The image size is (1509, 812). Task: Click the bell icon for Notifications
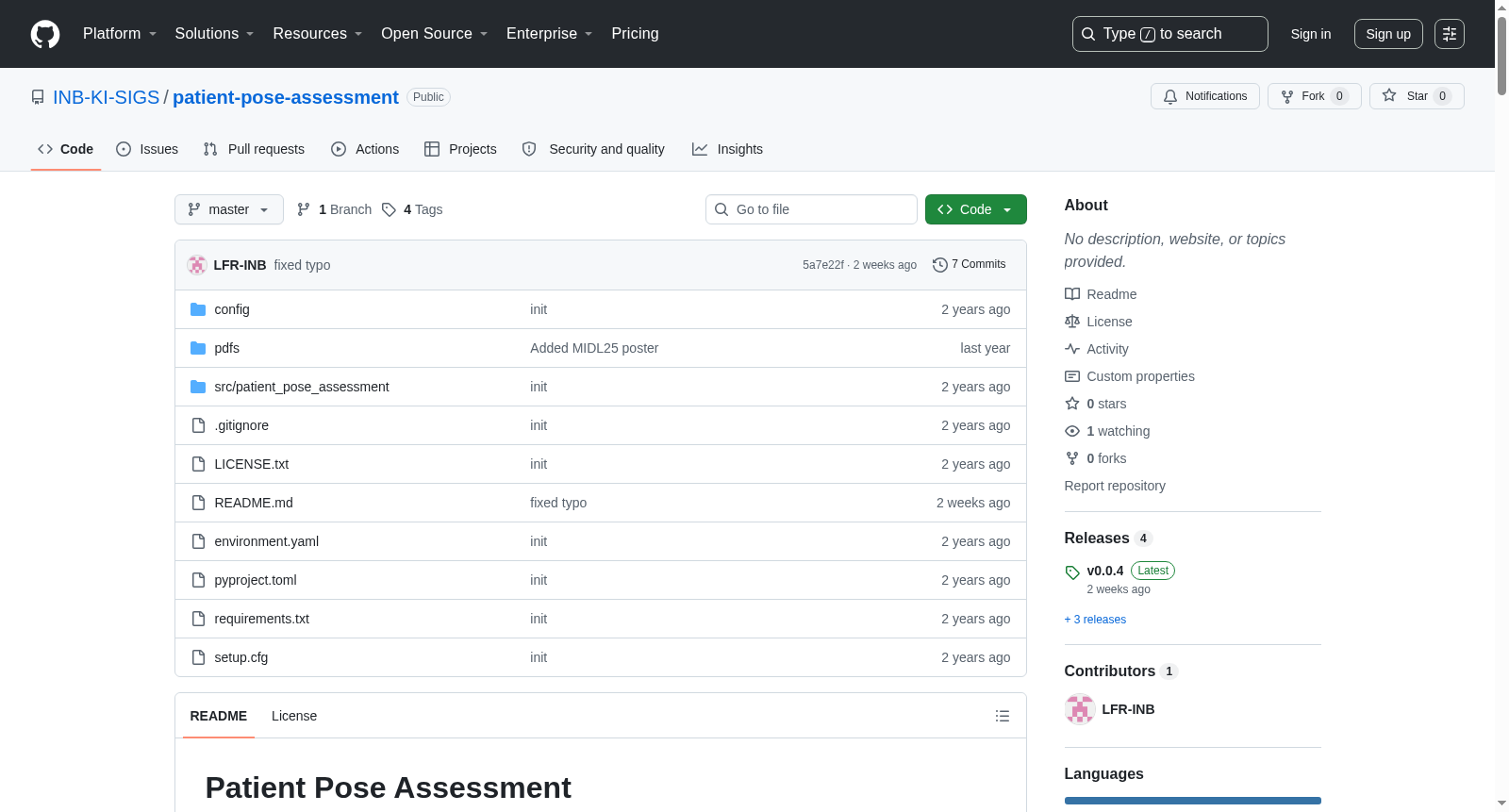(1170, 96)
